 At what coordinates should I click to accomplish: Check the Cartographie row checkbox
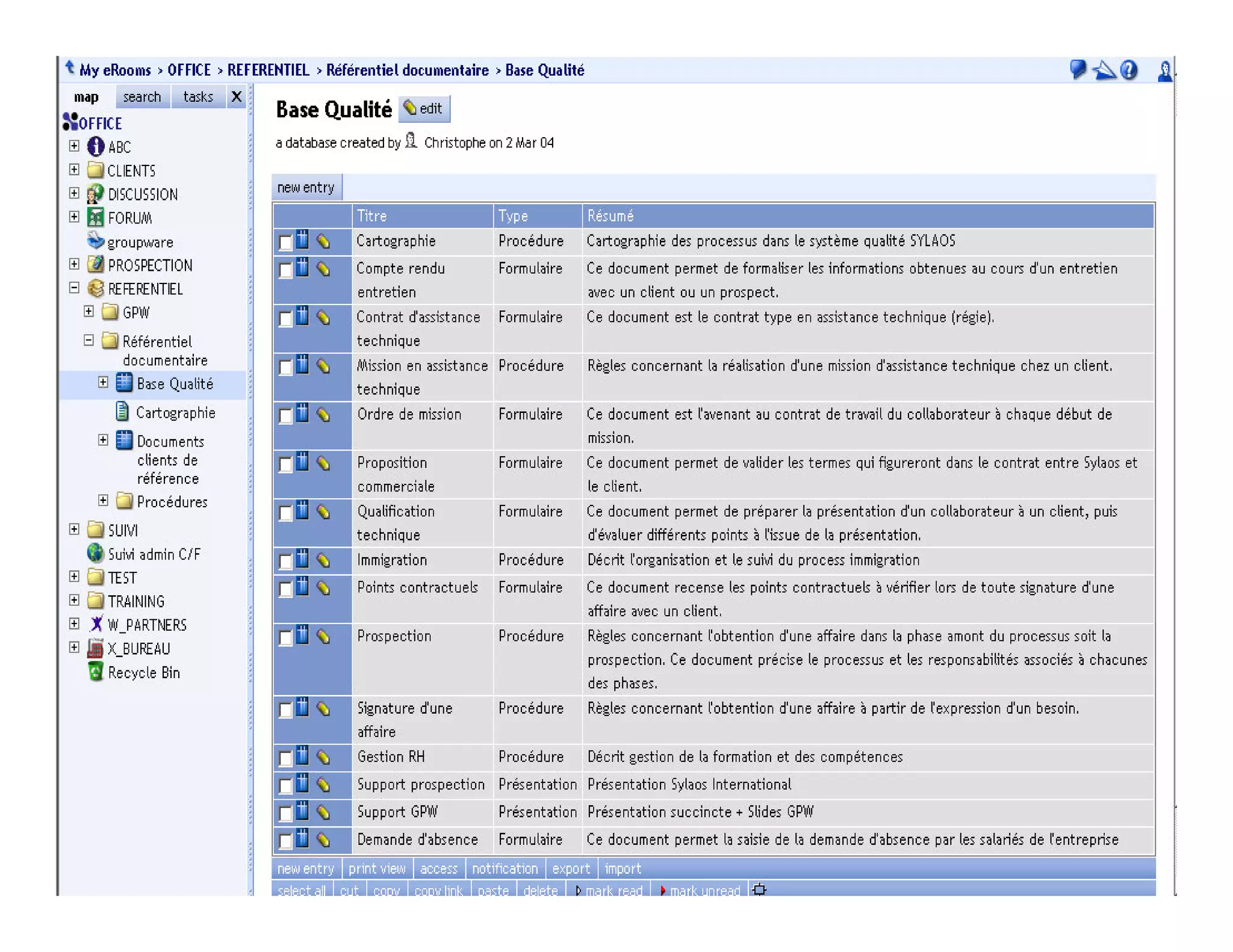[x=285, y=243]
